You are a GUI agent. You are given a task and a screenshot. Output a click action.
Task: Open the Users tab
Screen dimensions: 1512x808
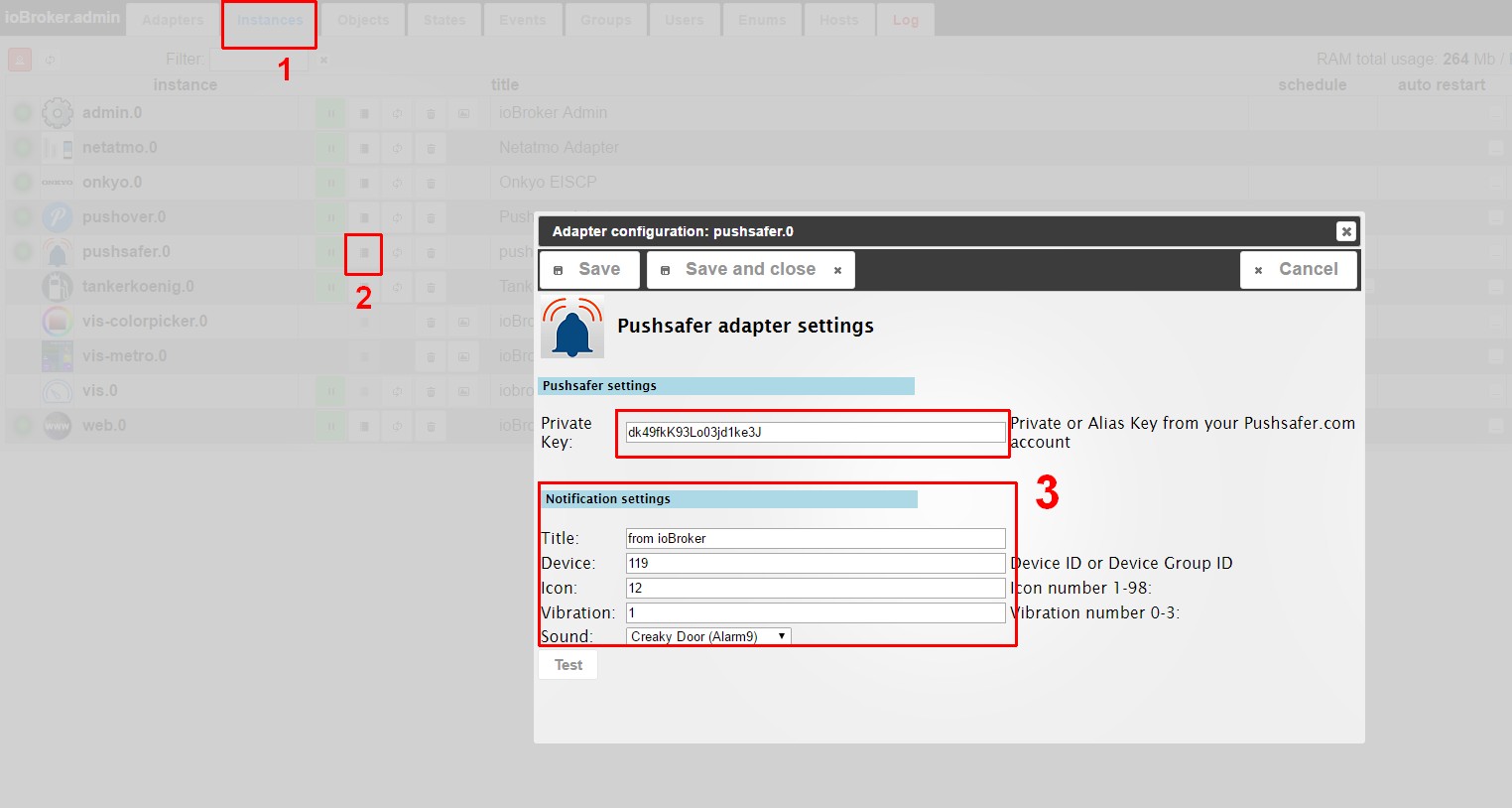click(x=685, y=20)
